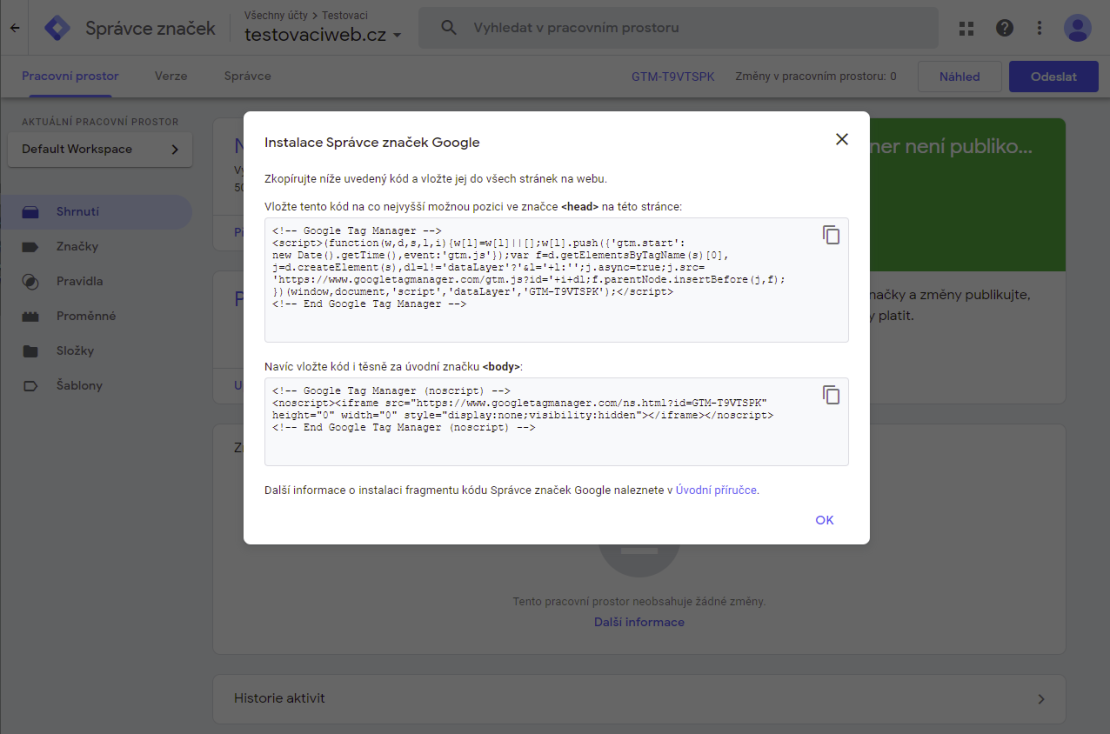
Task: Switch to Pracovní prostor tab
Action: point(70,76)
